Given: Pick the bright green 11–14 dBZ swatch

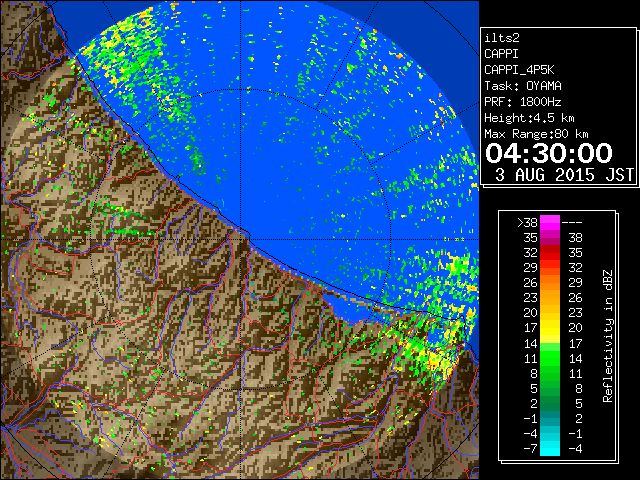Looking at the screenshot, I should [550, 358].
